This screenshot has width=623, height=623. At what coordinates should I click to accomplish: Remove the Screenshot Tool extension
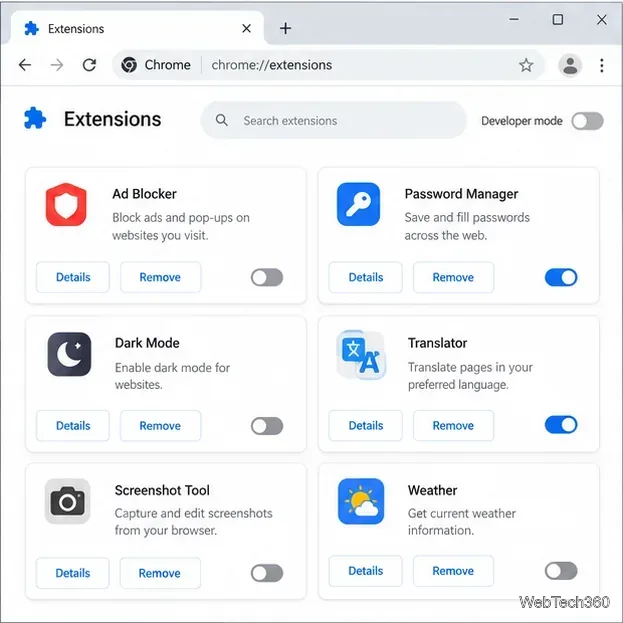click(160, 573)
